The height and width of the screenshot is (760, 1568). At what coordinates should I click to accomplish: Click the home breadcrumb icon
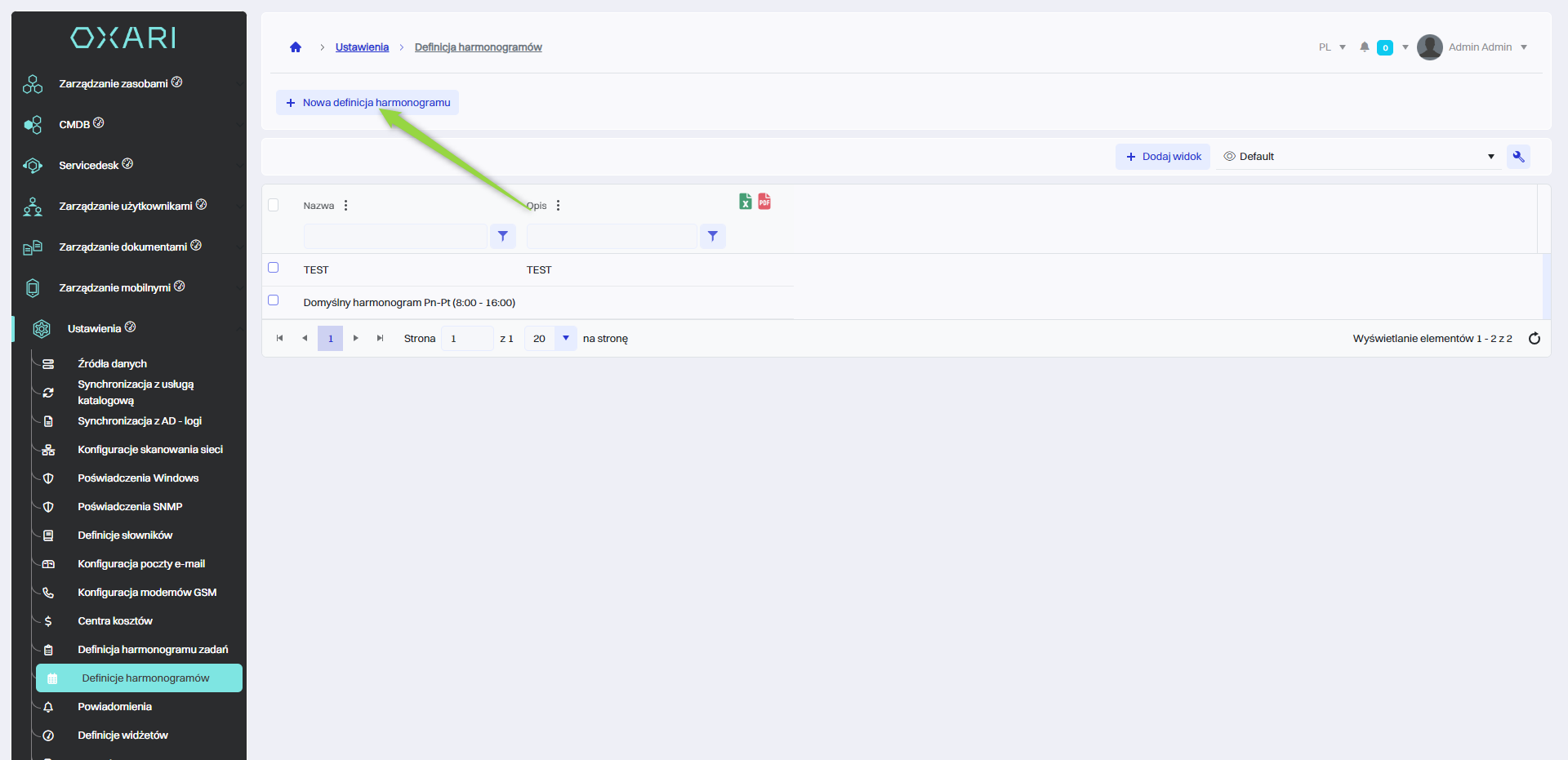pos(296,47)
